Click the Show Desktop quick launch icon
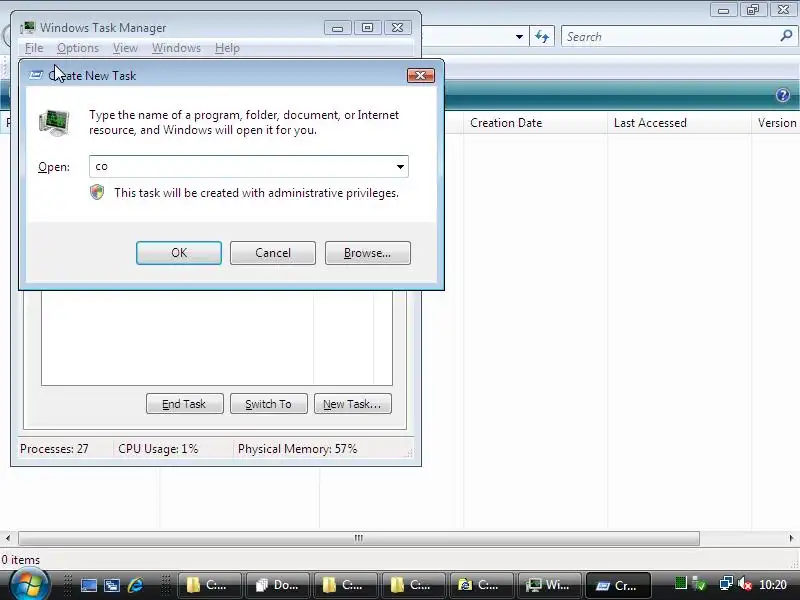This screenshot has width=800, height=600. (x=89, y=585)
